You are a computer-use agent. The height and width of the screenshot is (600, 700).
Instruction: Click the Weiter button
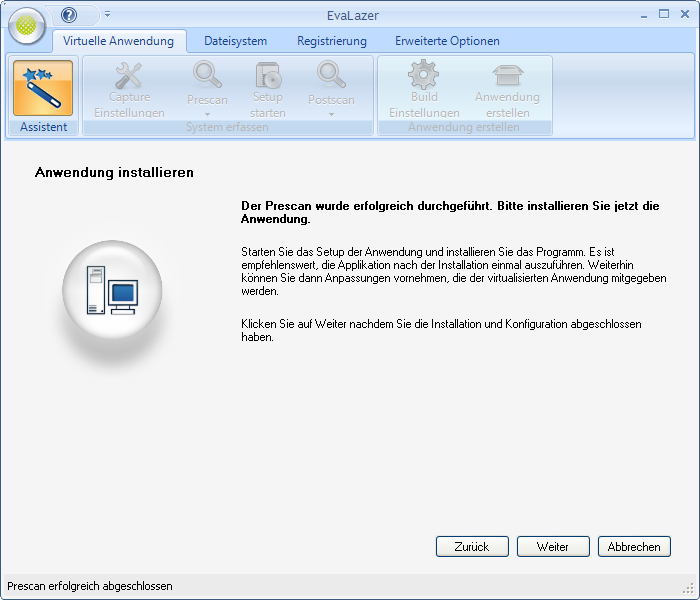point(553,546)
